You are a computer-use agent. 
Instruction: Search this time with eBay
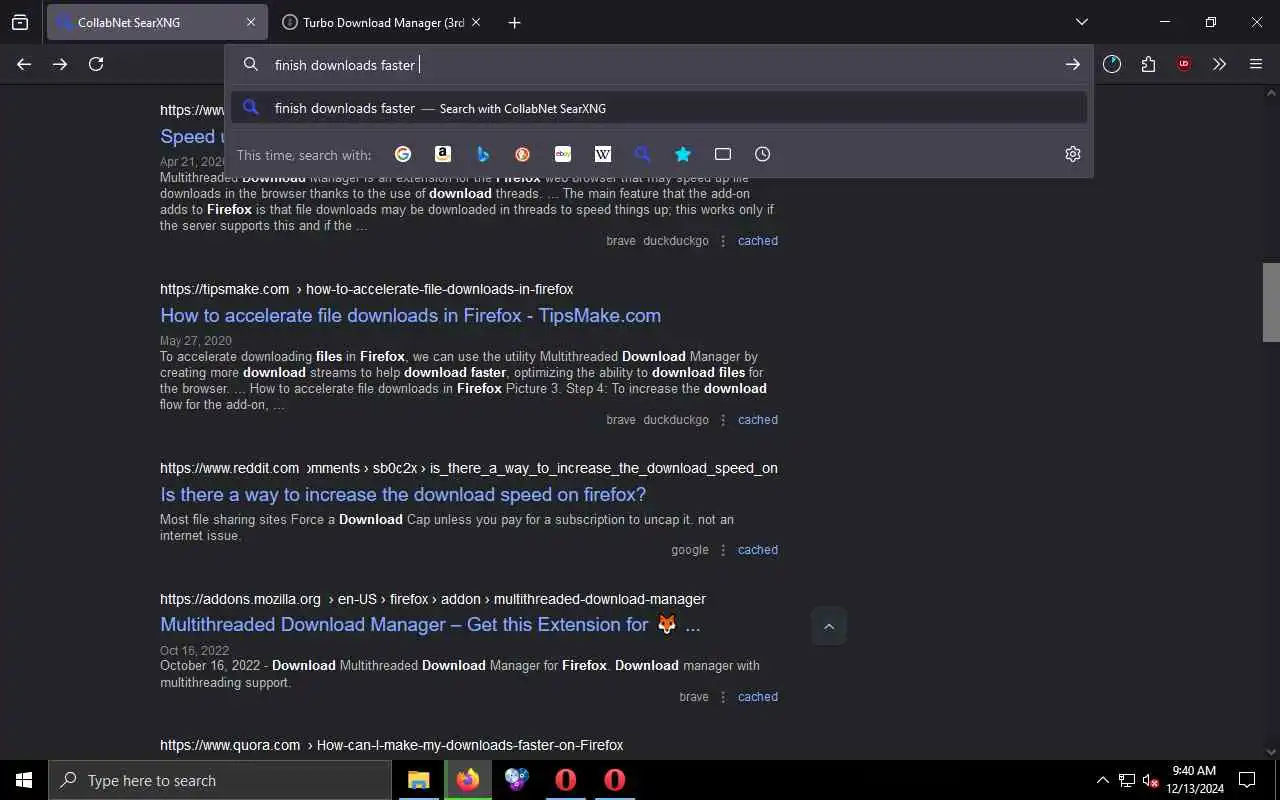563,154
